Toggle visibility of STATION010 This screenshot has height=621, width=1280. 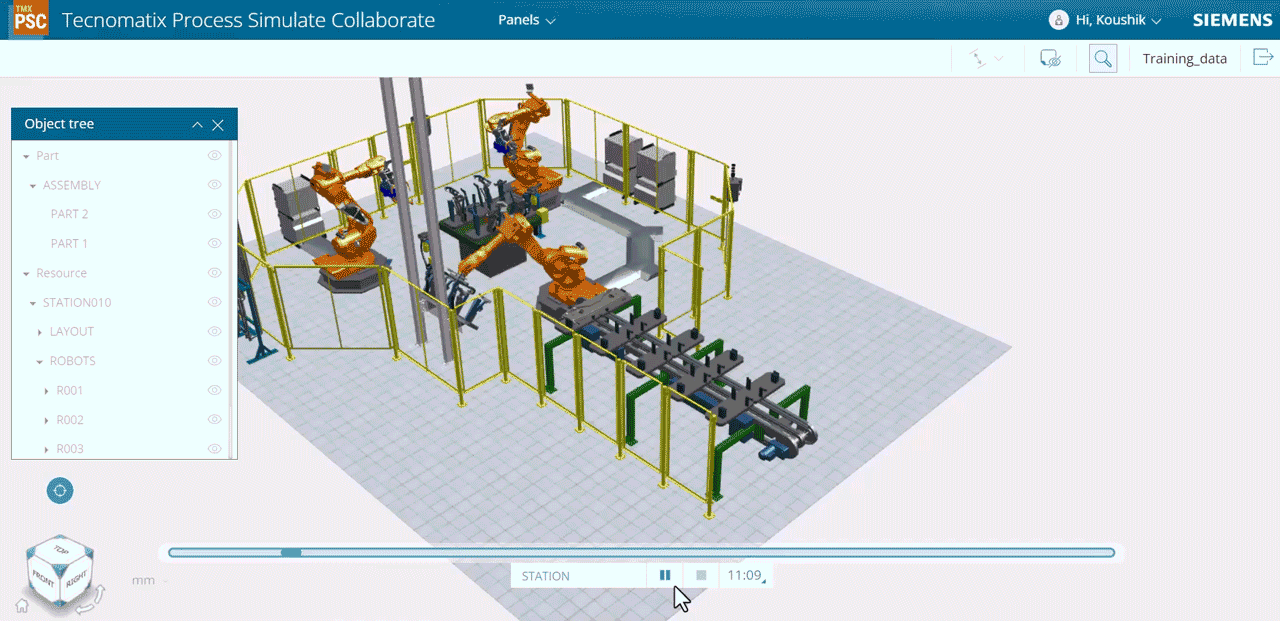coord(214,302)
